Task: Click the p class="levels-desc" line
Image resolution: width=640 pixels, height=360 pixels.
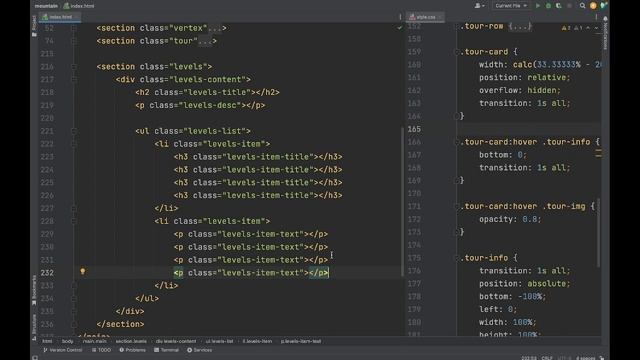Action: coord(200,105)
